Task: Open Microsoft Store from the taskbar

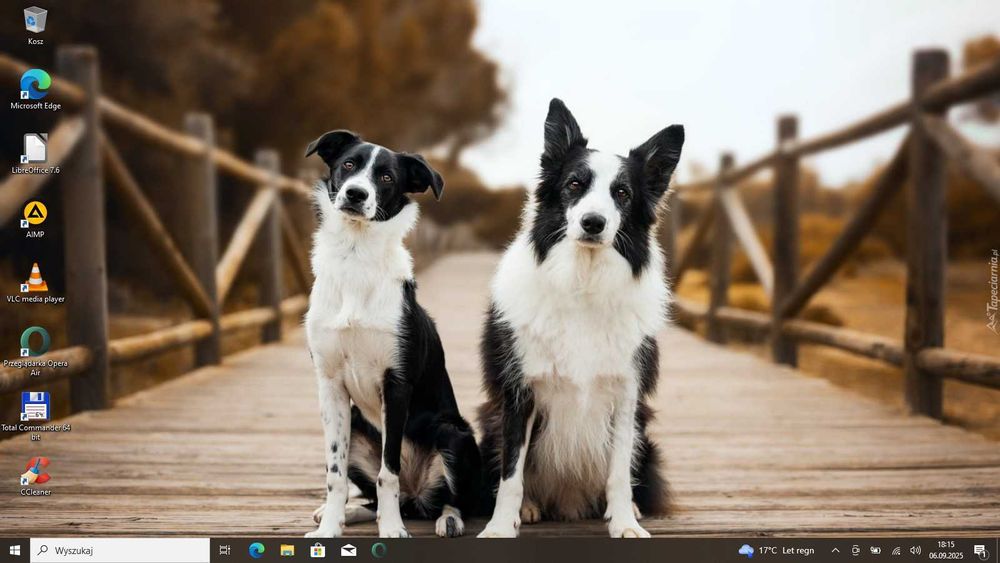Action: coord(318,550)
